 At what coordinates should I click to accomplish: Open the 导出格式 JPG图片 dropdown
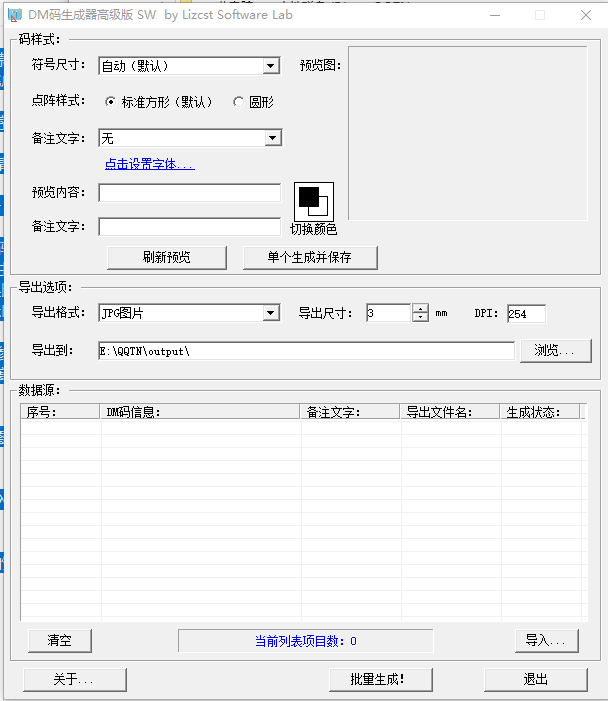270,313
